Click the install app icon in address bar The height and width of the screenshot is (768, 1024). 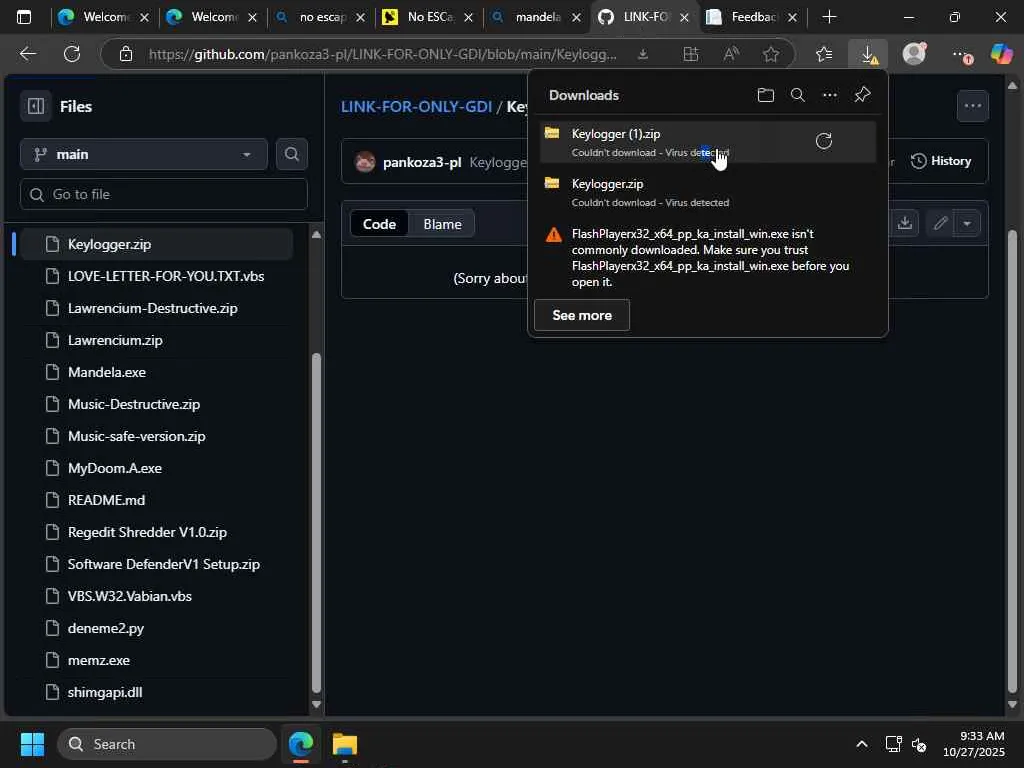click(x=643, y=54)
